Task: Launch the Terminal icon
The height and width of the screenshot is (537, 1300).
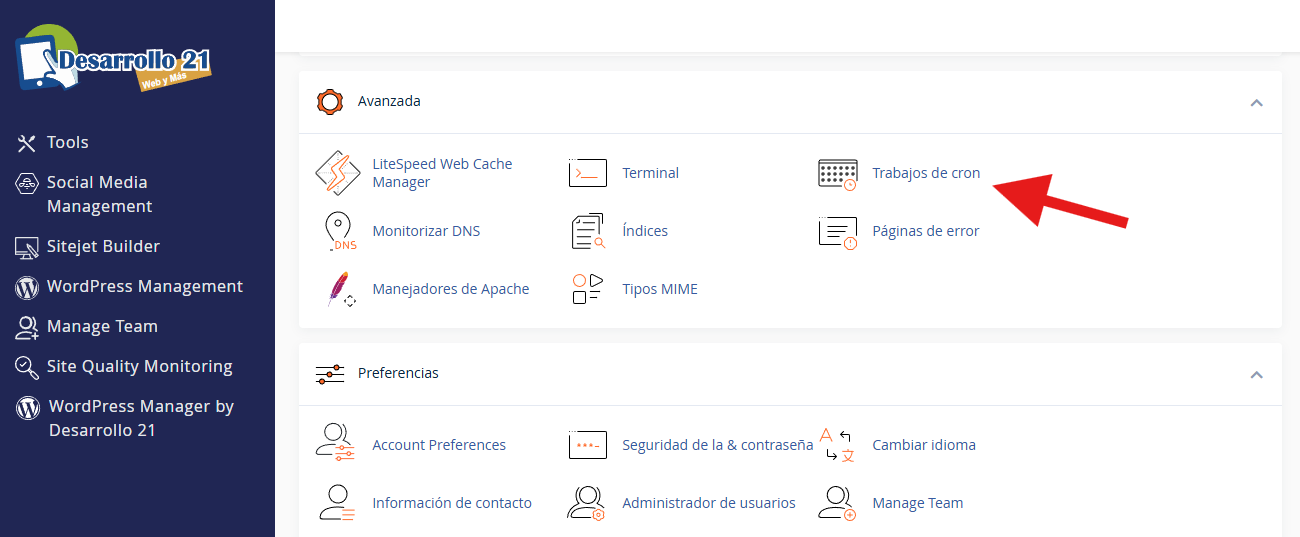Action: click(x=587, y=173)
